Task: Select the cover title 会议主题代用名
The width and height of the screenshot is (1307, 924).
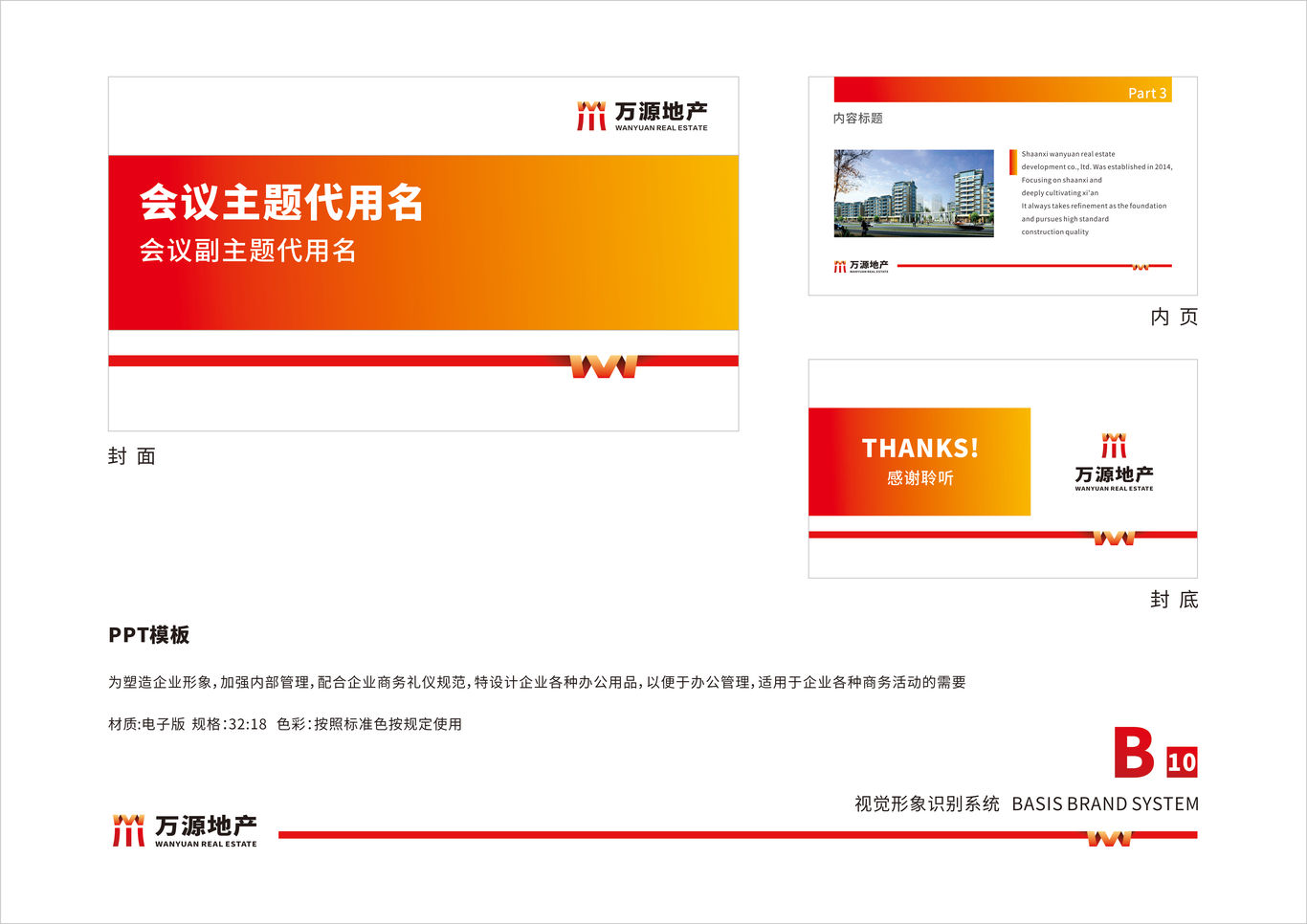Action: (281, 202)
